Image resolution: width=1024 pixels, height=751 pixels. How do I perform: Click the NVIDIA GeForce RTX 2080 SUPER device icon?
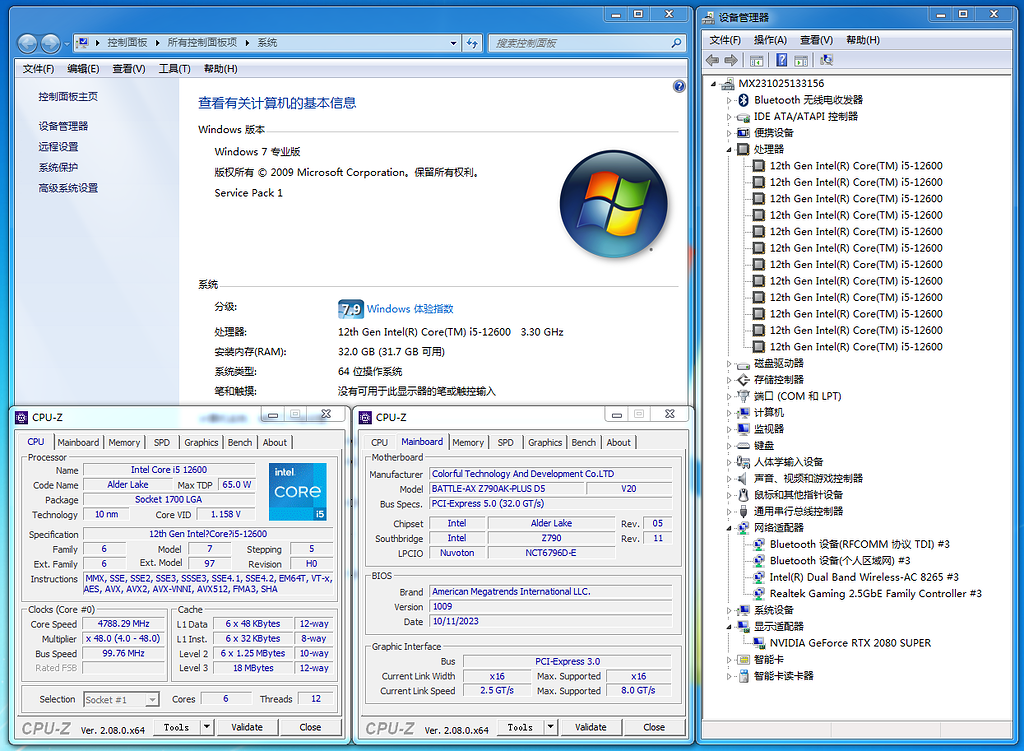pyautogui.click(x=759, y=643)
